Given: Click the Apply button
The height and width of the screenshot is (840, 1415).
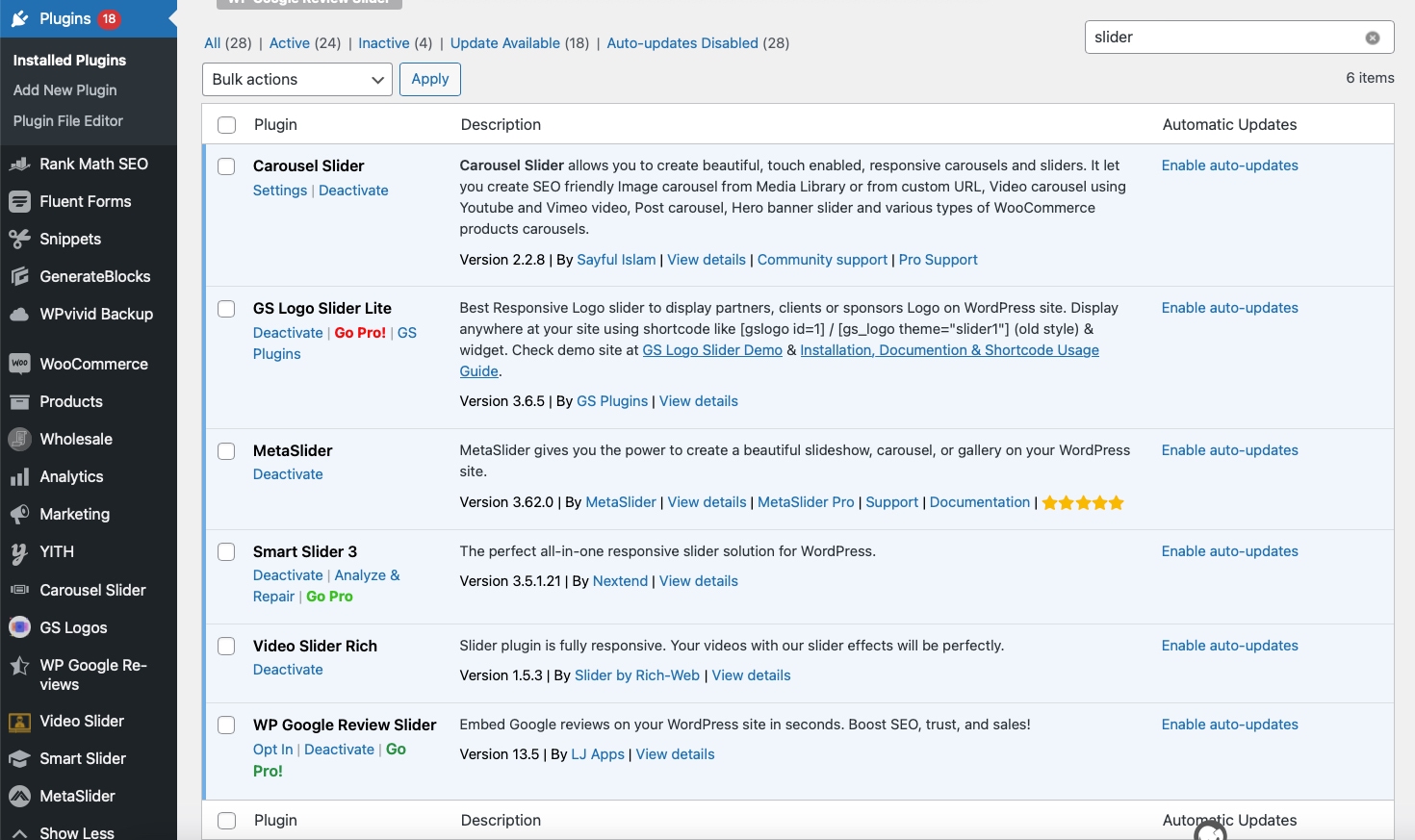Looking at the screenshot, I should coord(429,79).
